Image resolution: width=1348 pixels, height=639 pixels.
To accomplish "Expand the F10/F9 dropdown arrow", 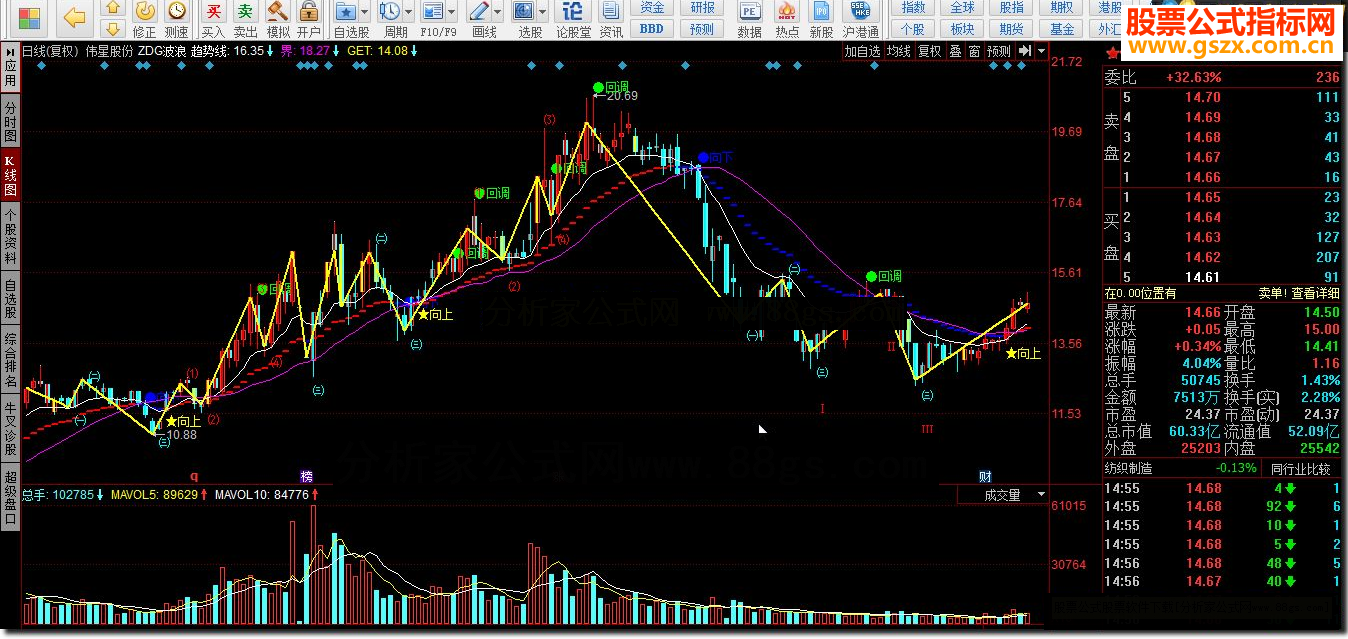I will click(x=451, y=12).
